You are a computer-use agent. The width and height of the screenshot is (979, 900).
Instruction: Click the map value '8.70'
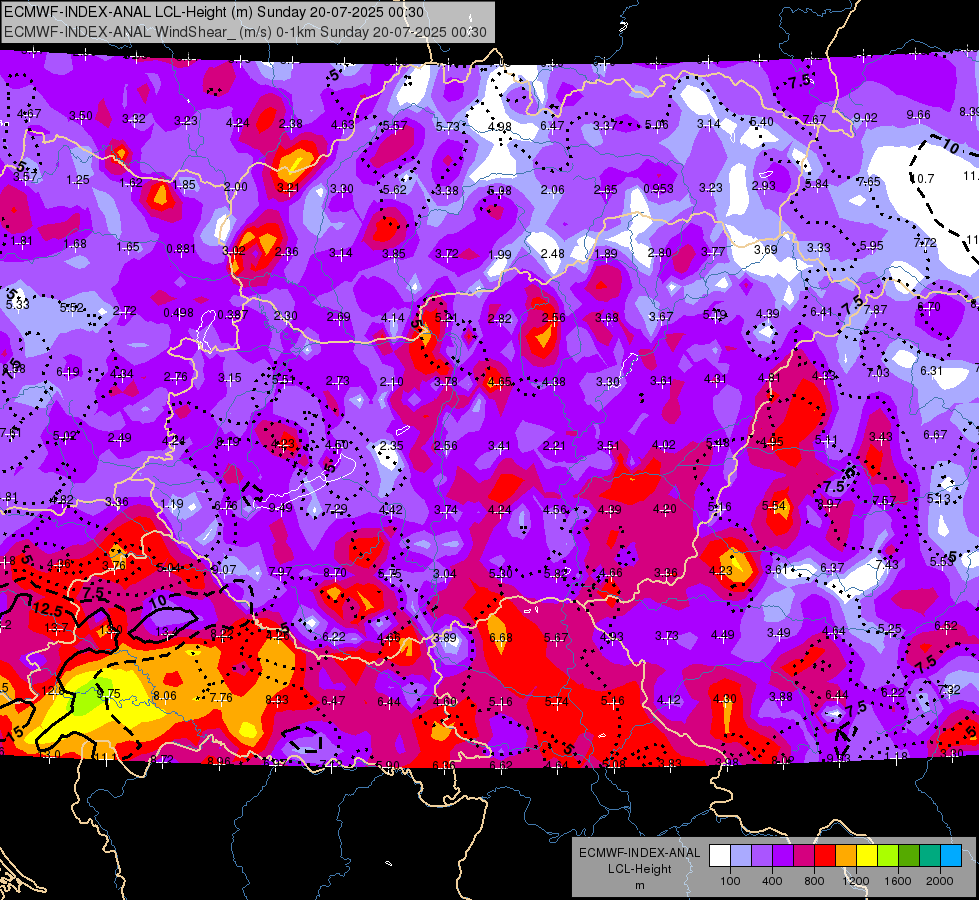coord(335,572)
